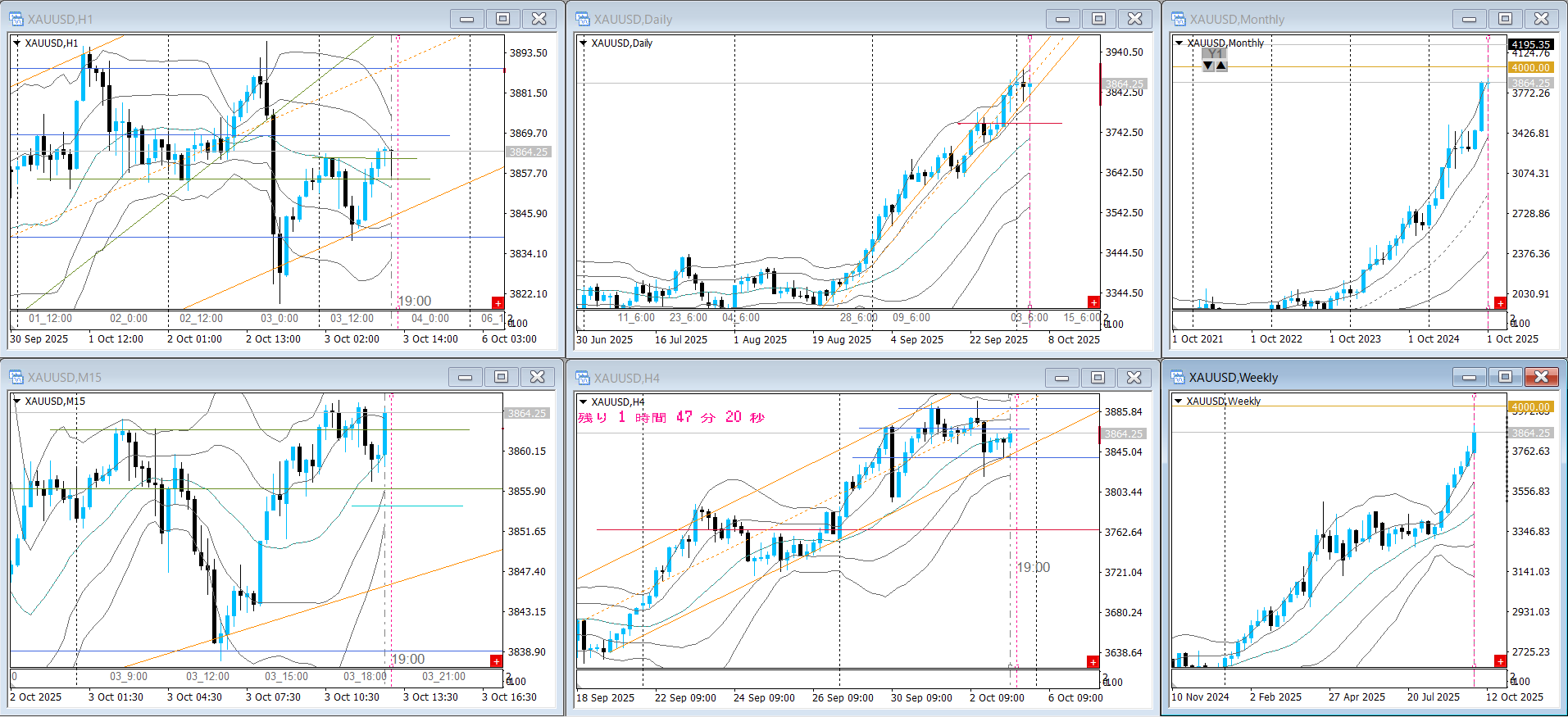This screenshot has width=1568, height=717.
Task: Click the orange 4000.00 price label on Weekly chart
Action: point(1530,407)
